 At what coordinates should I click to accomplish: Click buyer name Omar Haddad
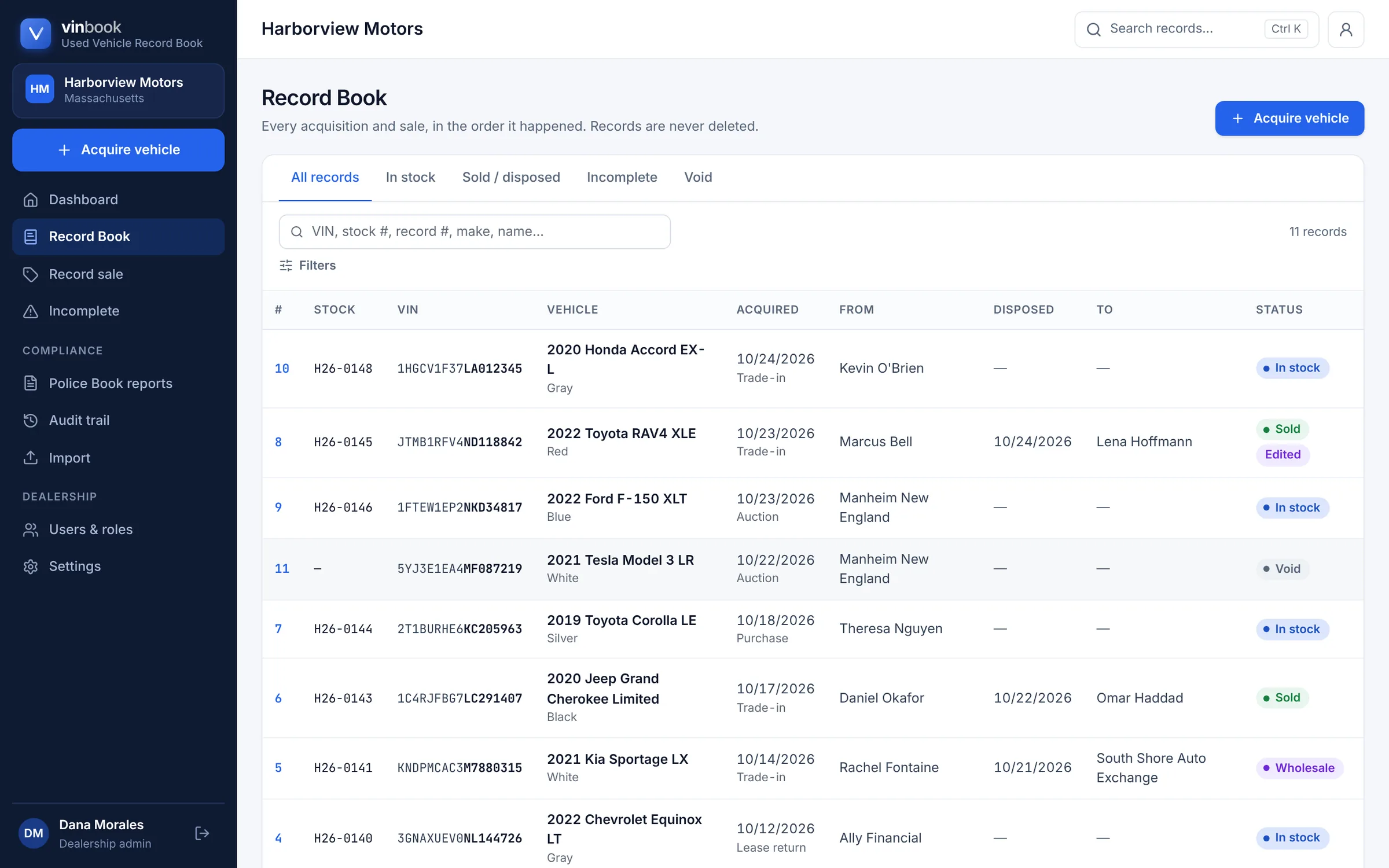tap(1140, 698)
